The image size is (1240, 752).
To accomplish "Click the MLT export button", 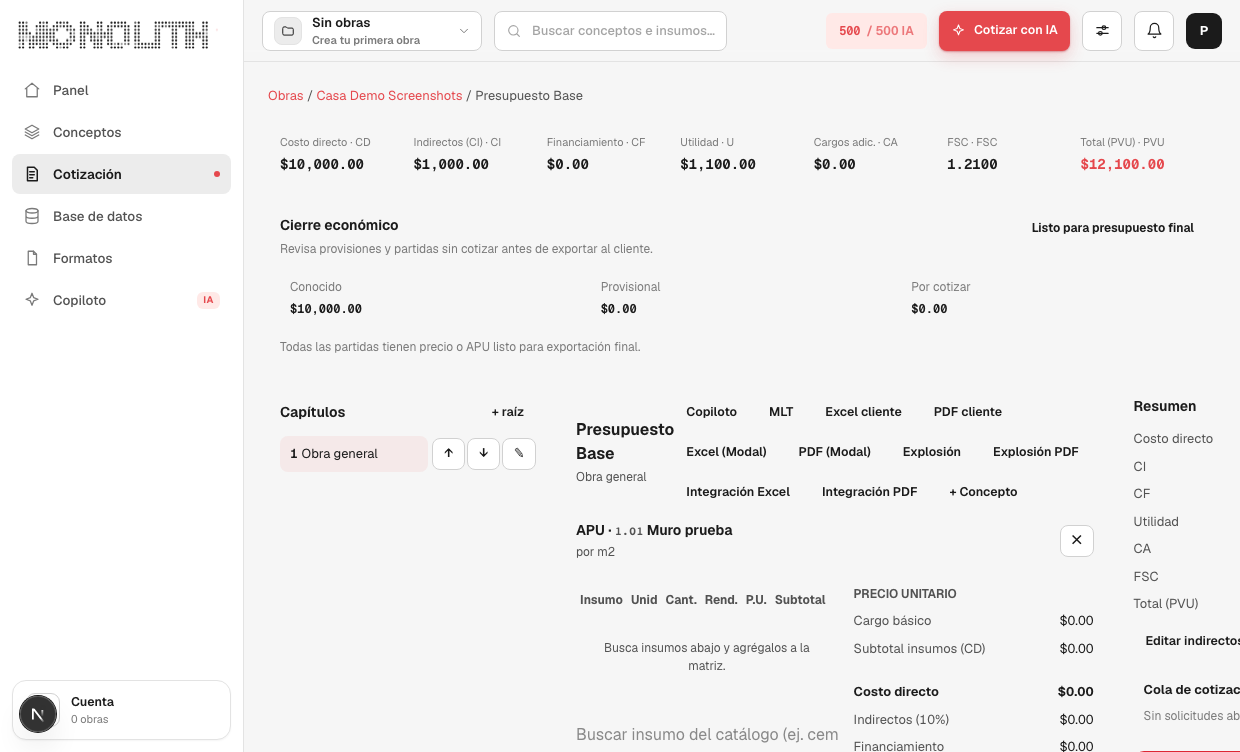I will (x=781, y=412).
